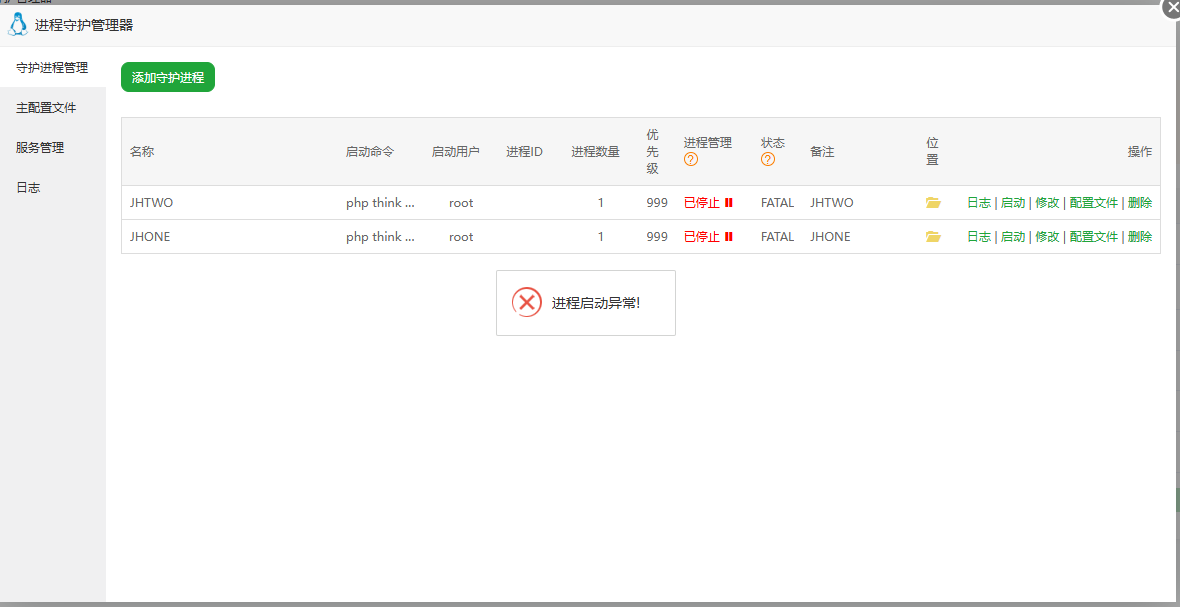The width and height of the screenshot is (1180, 607).
Task: Click help icon under 进程管理 header
Action: tap(691, 159)
